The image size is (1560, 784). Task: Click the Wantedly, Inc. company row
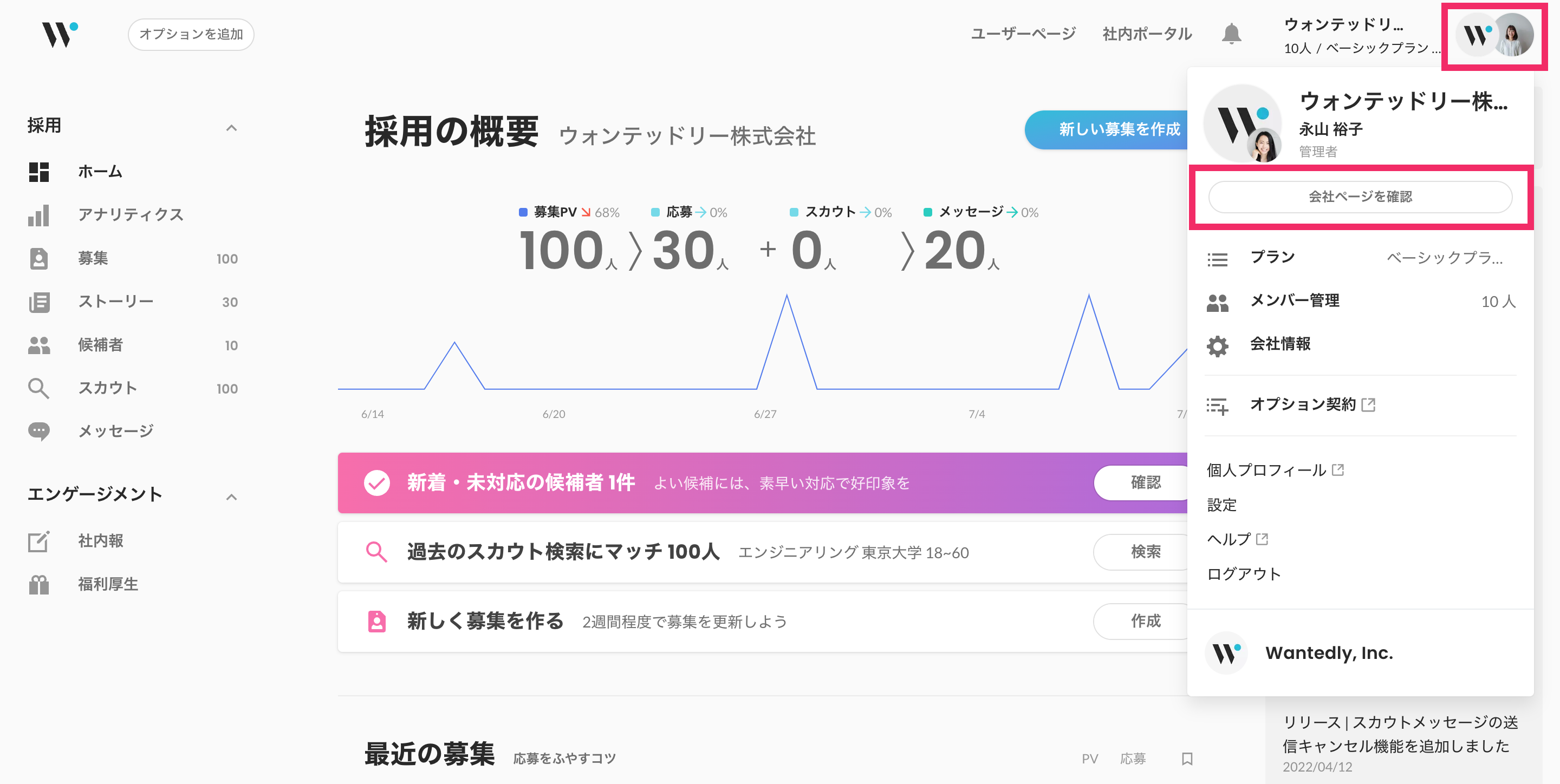[x=1360, y=653]
